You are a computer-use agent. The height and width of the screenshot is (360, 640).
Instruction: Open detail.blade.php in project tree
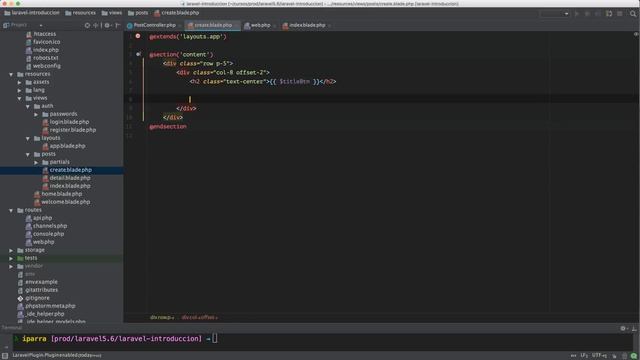click(x=67, y=178)
